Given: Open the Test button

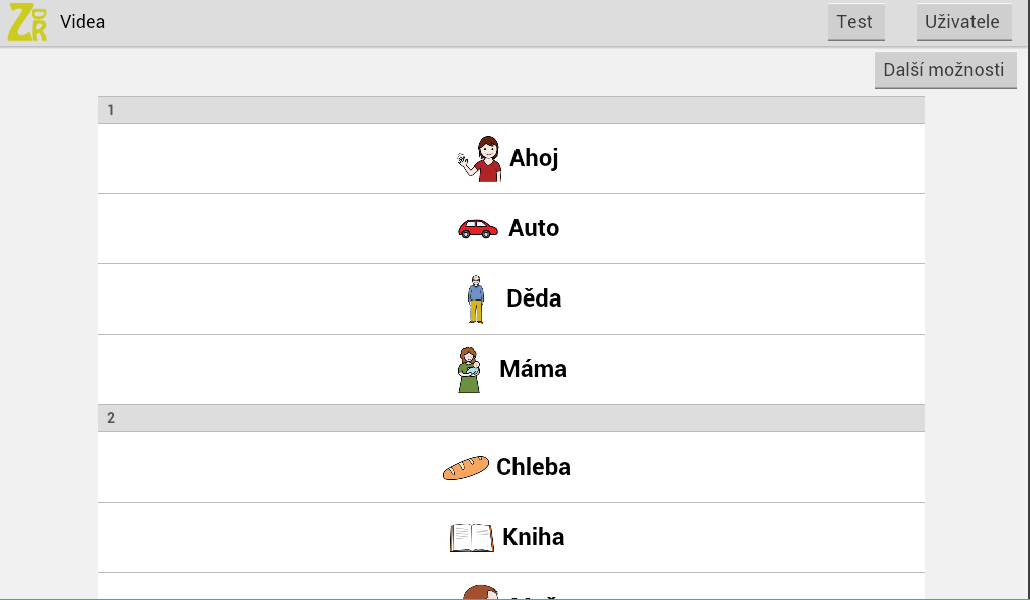Looking at the screenshot, I should (855, 22).
